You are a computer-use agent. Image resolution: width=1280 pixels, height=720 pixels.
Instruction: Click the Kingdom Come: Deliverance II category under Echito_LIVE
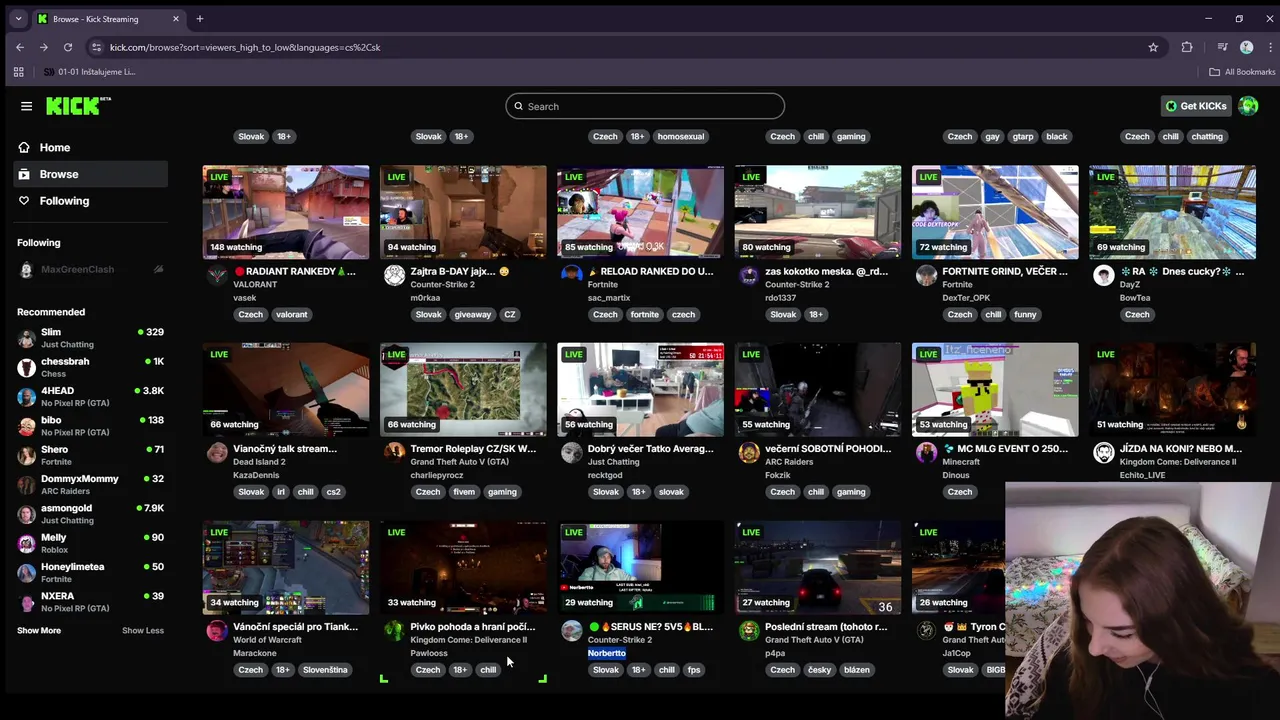[1178, 462]
